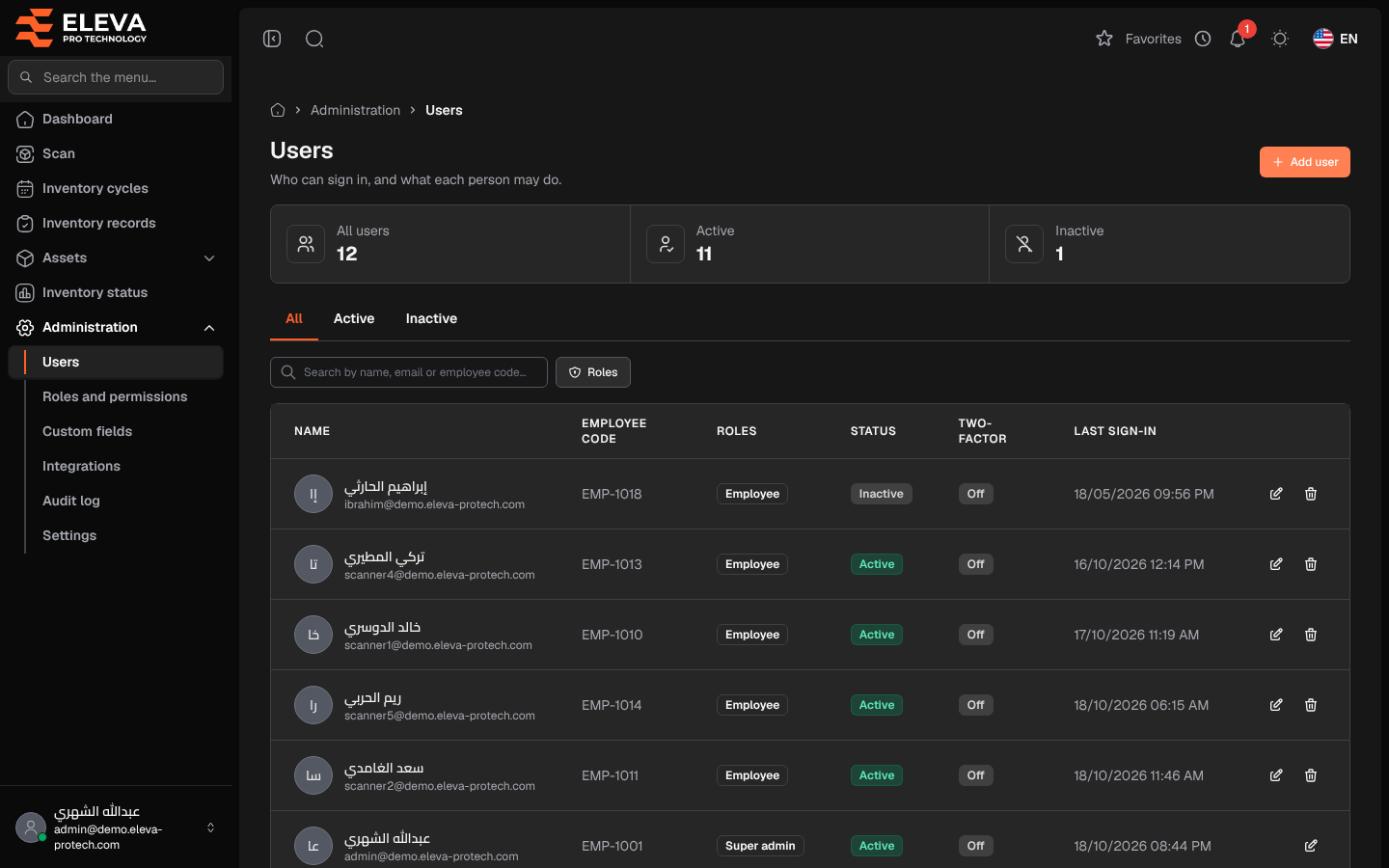Edit Super admin user EMP-1001

point(1311,846)
